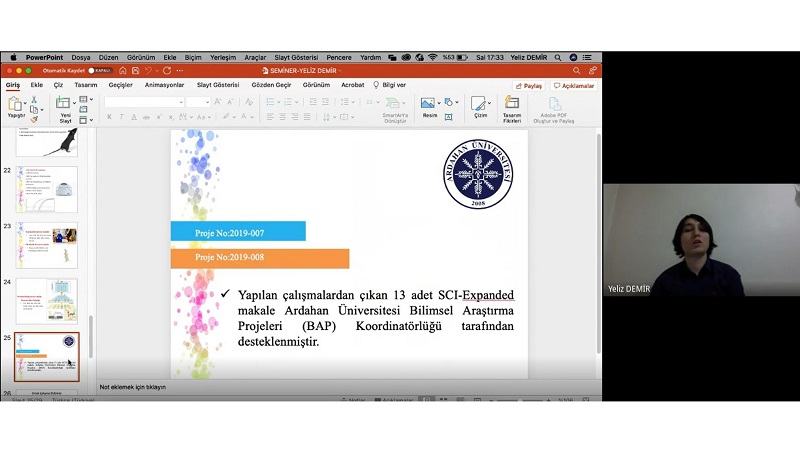Toggle bold K formatting

click(109, 117)
